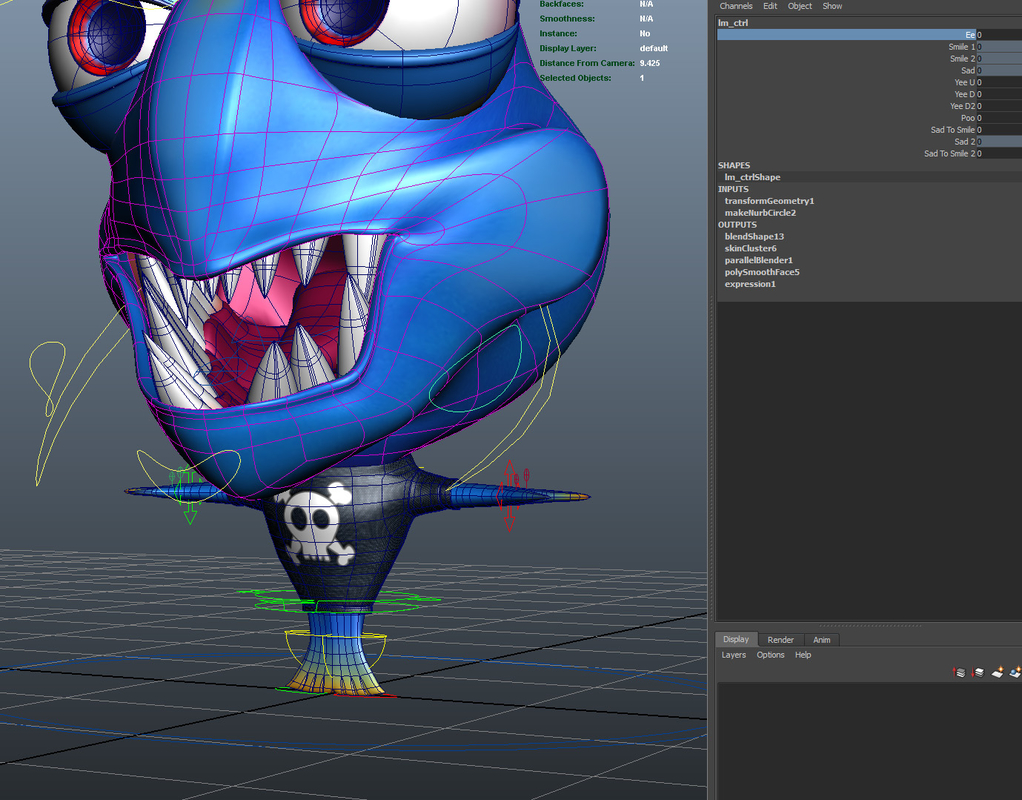The image size is (1022, 800).
Task: Expand the skinCluster6 output node
Action: click(750, 248)
